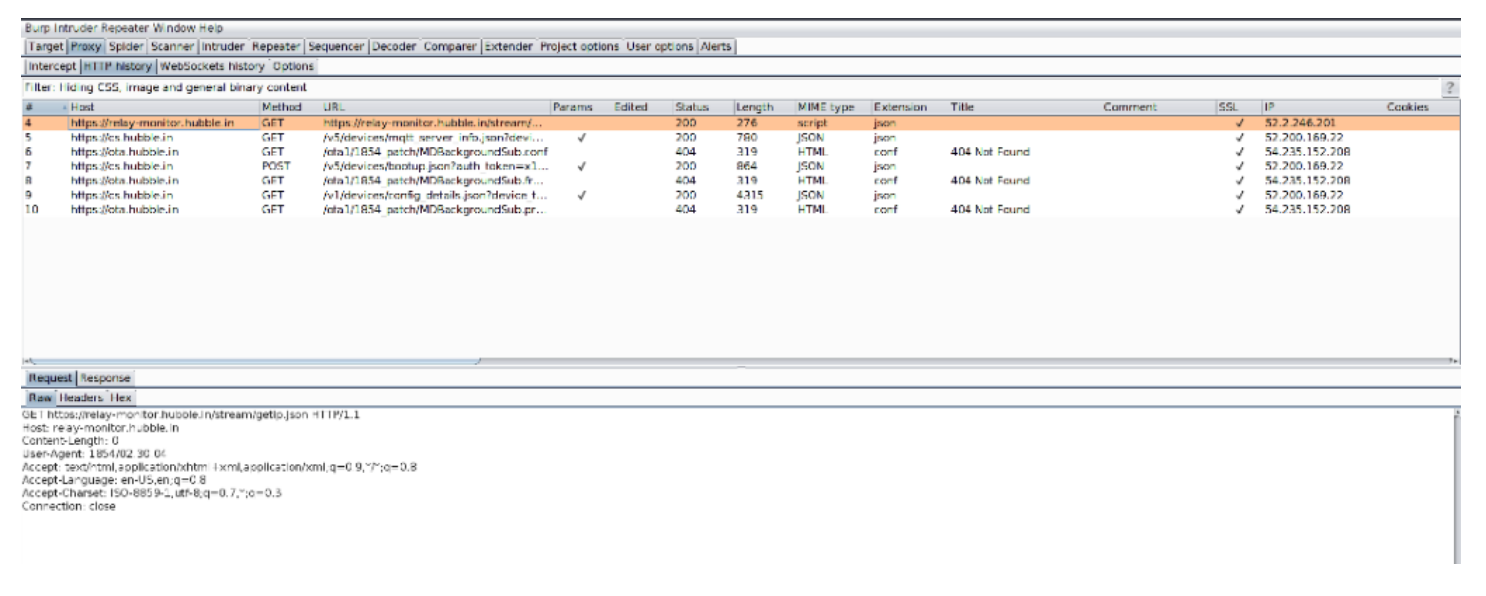The width and height of the screenshot is (1486, 596).
Task: Select request 5 mqtt_server_info.json row
Action: pos(740,137)
